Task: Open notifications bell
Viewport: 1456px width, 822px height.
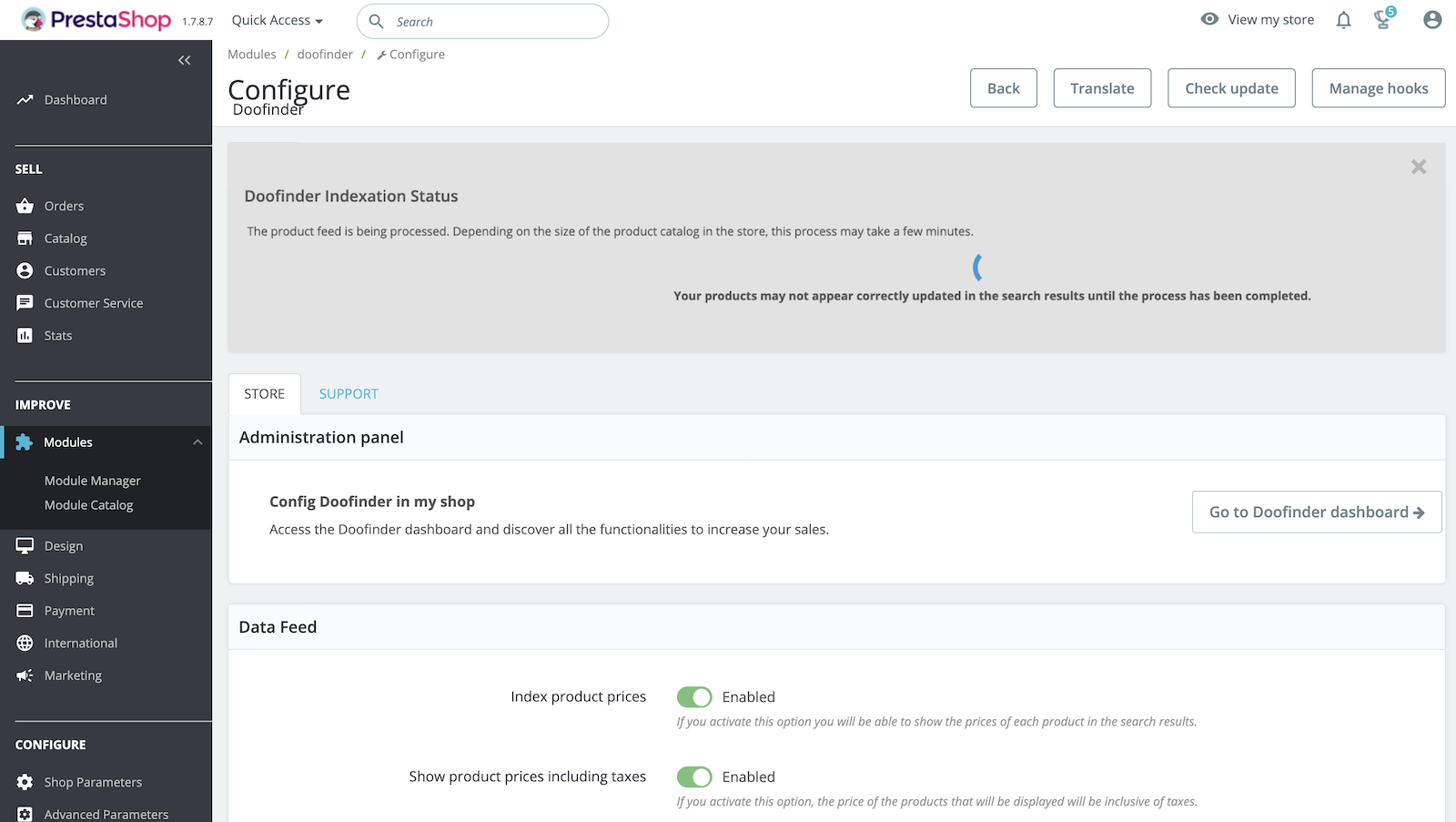Action: coord(1343,20)
